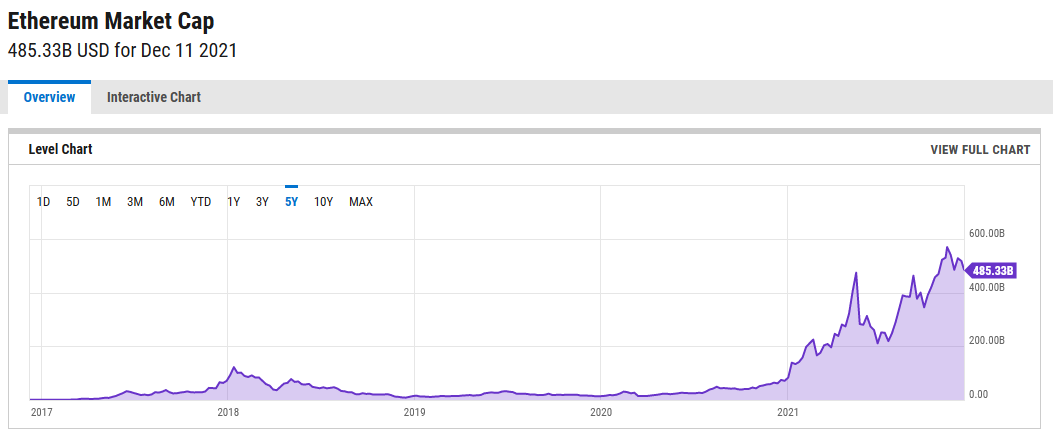Viewport: 1053px width, 441px height.
Task: Select the 6M time range
Action: [167, 202]
